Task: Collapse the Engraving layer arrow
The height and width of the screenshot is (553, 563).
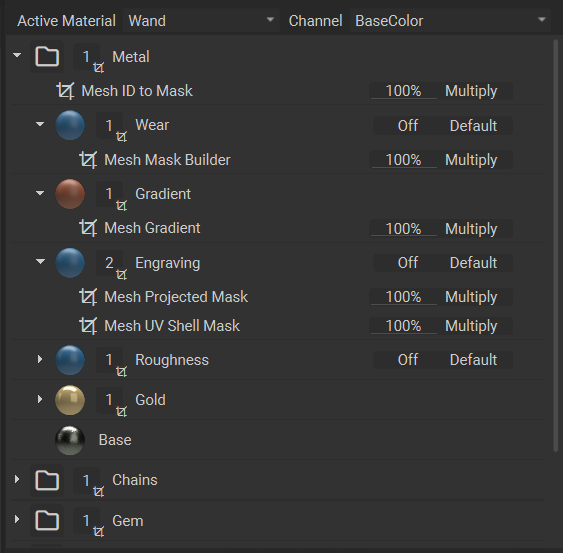Action: [x=40, y=261]
